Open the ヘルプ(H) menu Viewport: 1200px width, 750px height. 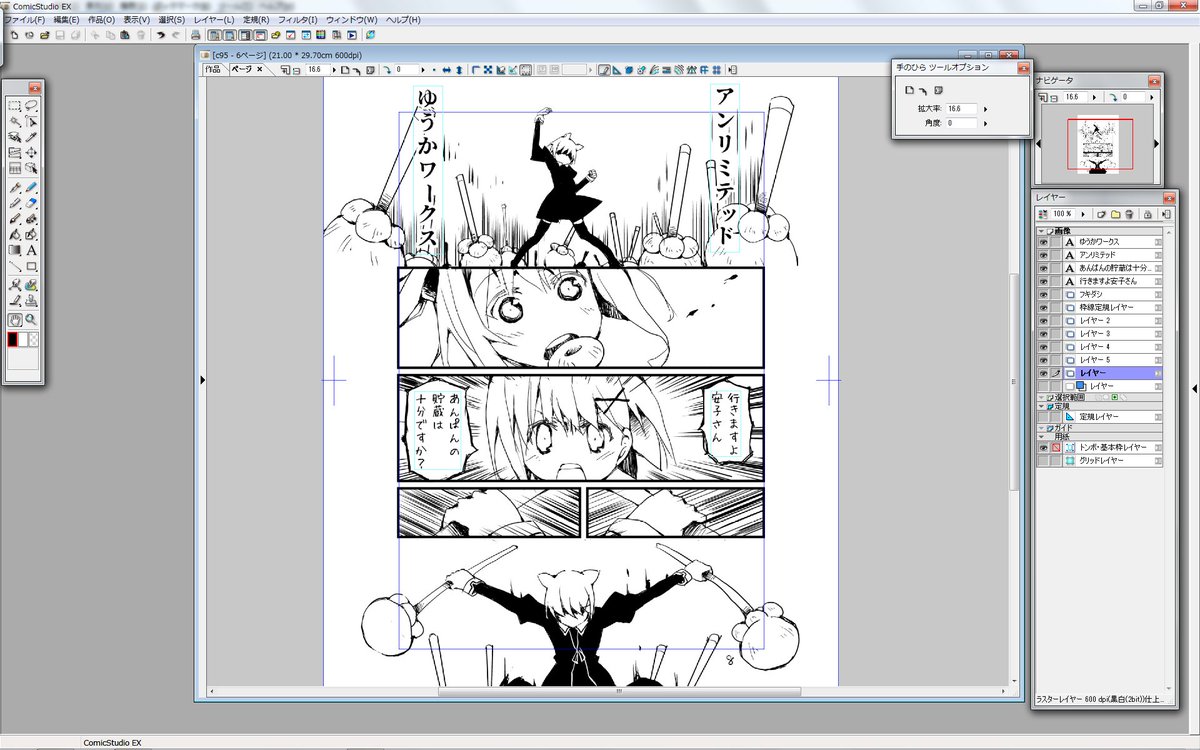pyautogui.click(x=403, y=19)
